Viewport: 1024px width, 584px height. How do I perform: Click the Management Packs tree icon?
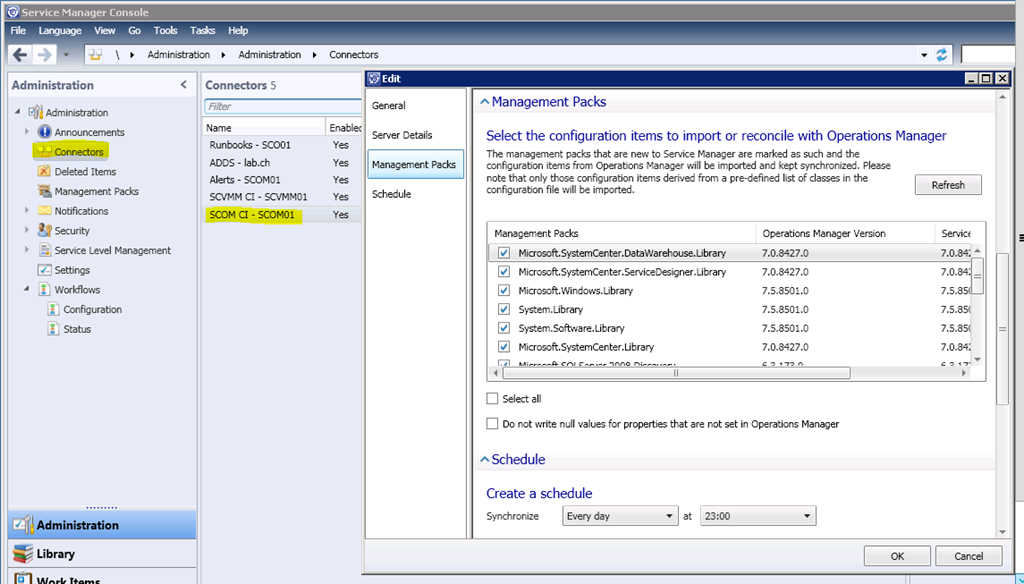click(44, 191)
